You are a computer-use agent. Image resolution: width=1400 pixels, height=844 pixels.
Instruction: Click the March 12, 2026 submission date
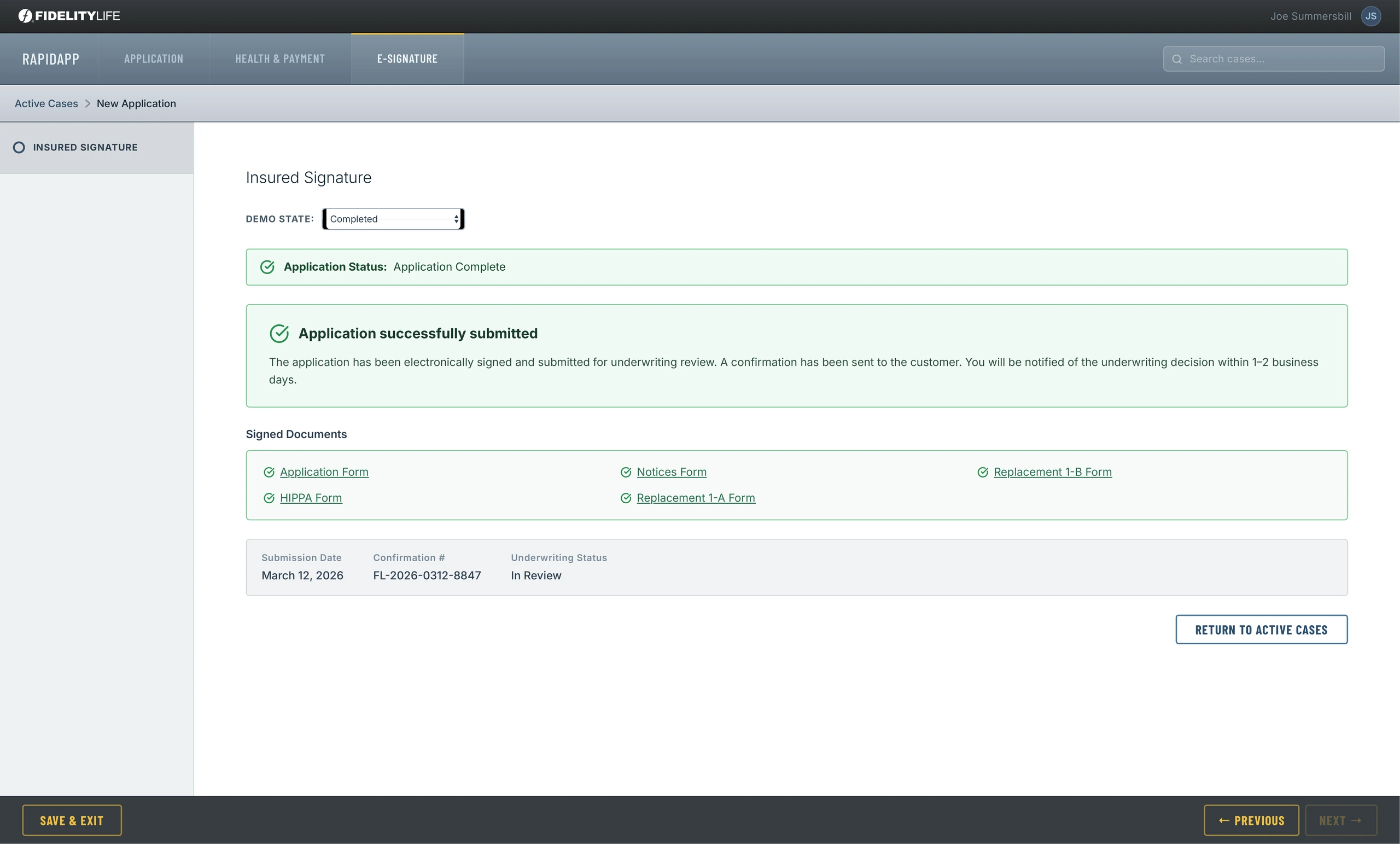[x=302, y=576]
